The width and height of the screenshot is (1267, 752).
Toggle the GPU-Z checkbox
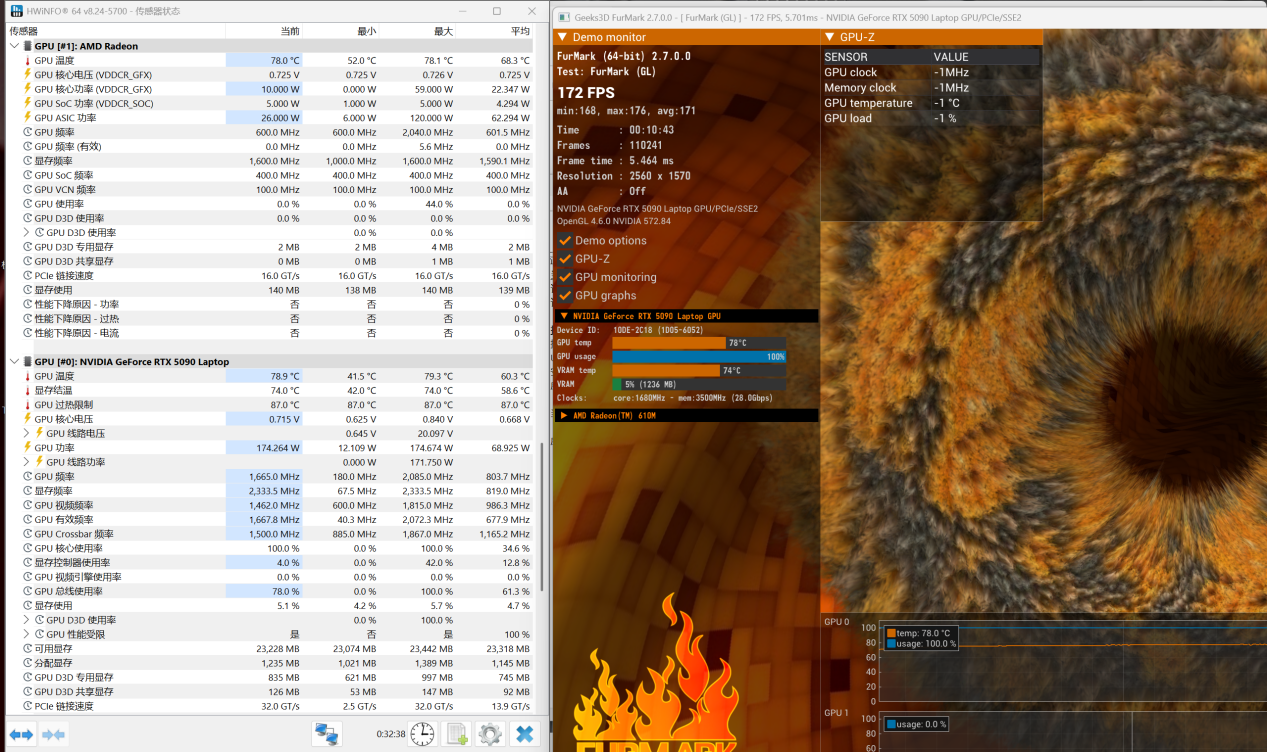pos(565,259)
